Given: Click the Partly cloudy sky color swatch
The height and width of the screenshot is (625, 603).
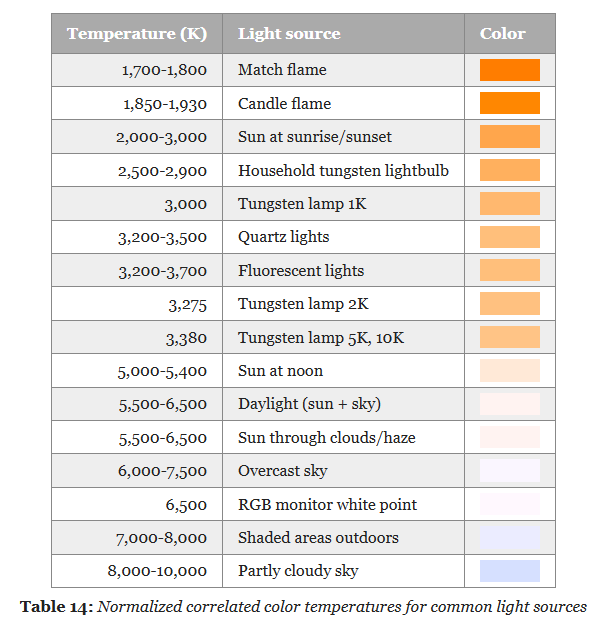Looking at the screenshot, I should click(509, 571).
